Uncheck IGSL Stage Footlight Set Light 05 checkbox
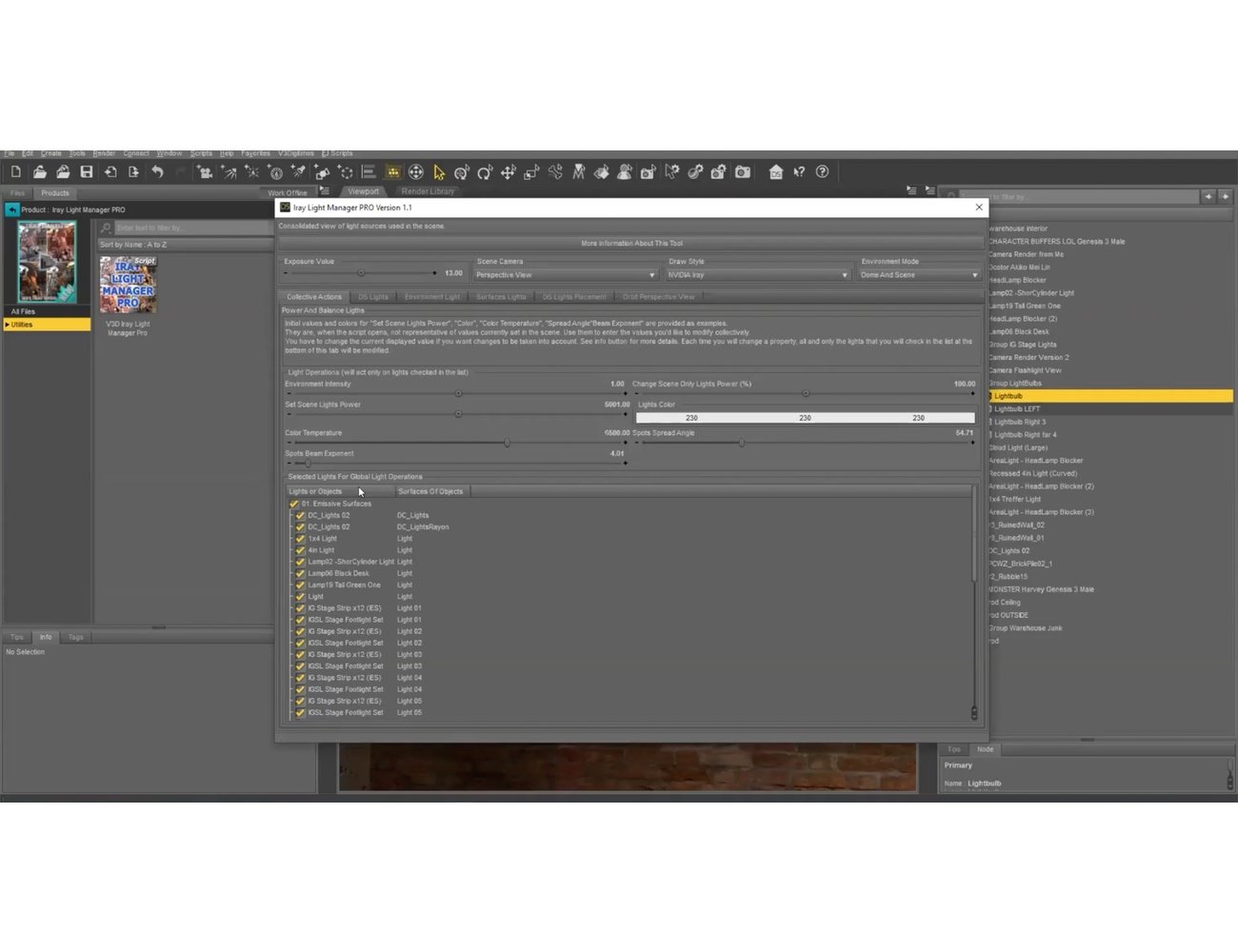 [x=300, y=712]
